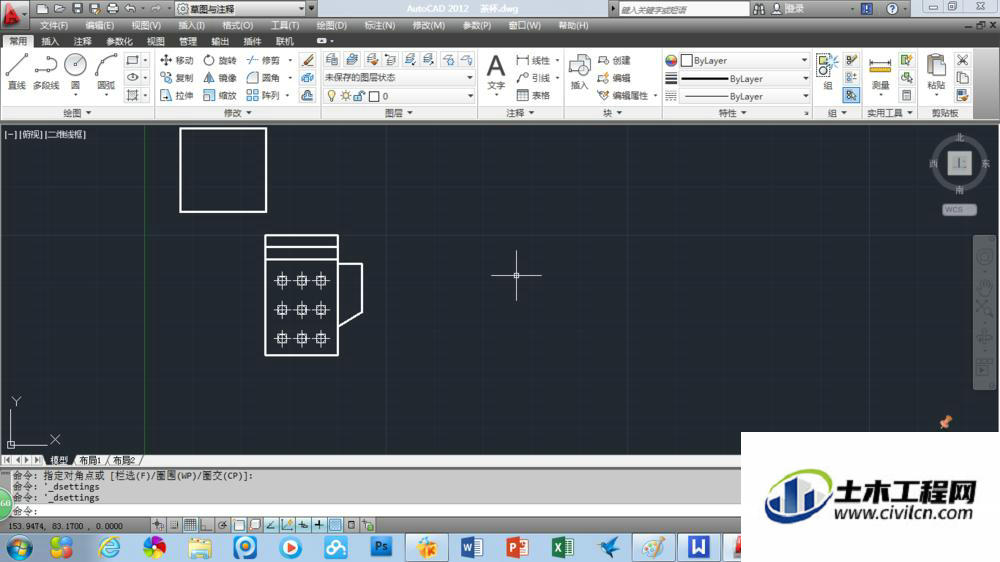
Task: Open Photoshop from the taskbar
Action: pos(381,547)
